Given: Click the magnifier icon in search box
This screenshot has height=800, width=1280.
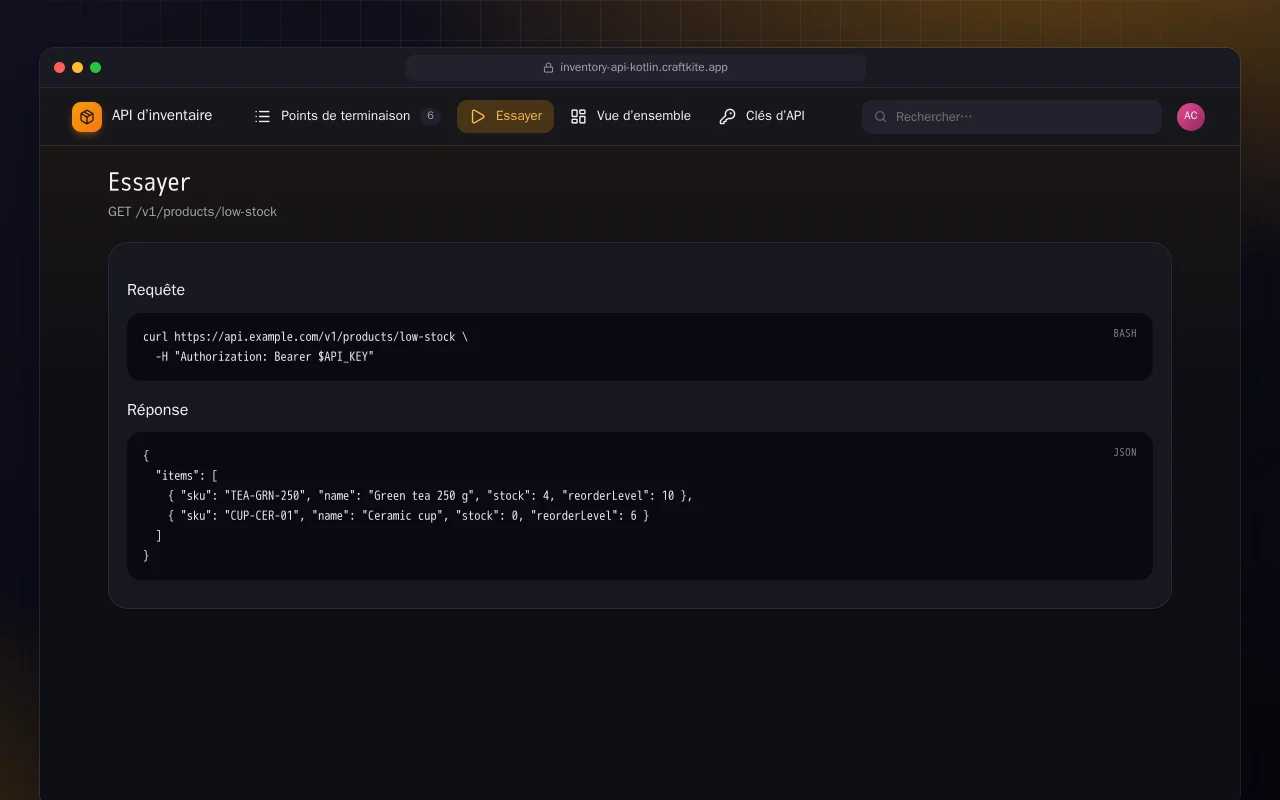Looking at the screenshot, I should click(x=881, y=117).
